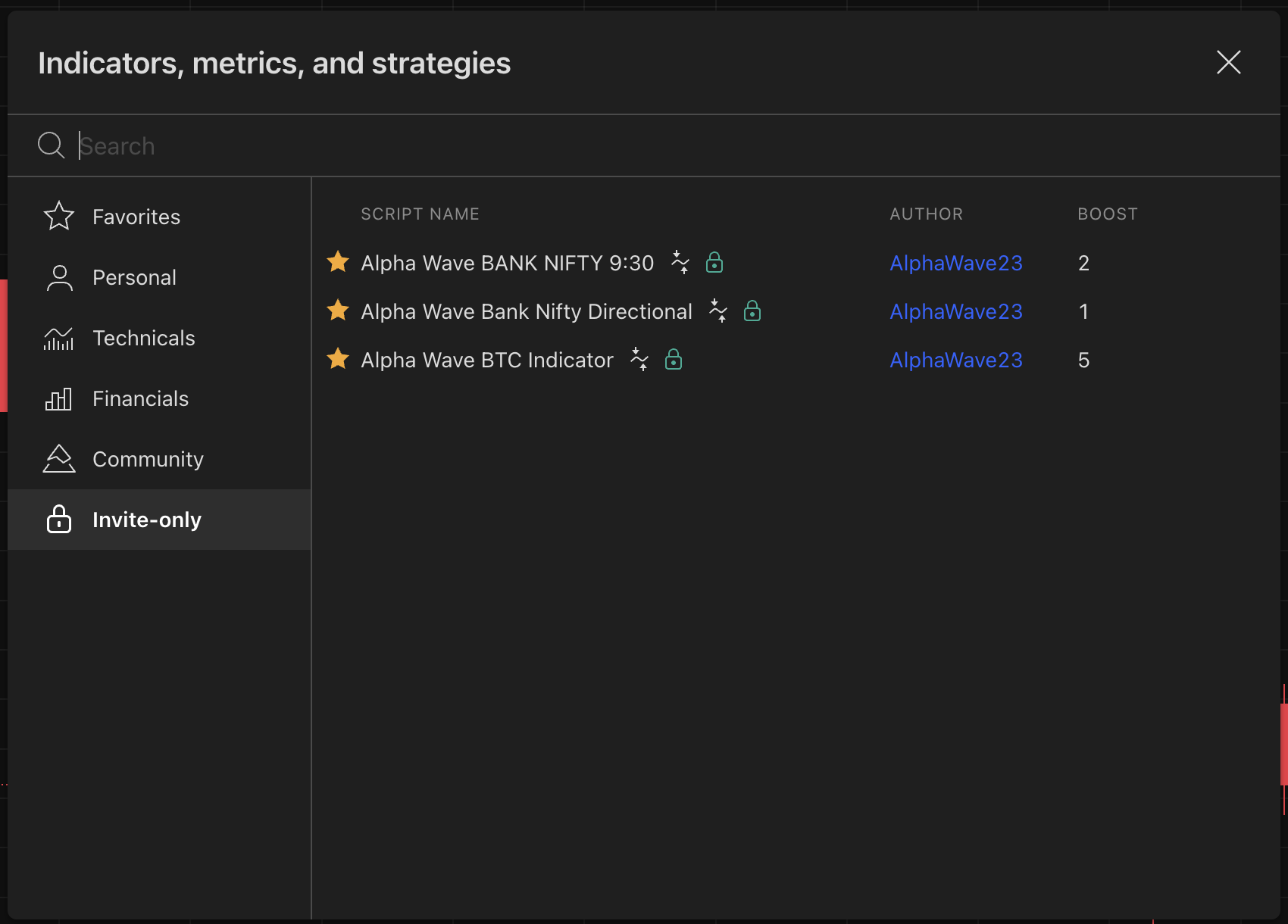Click lock icon next to BANK NIFTY 9:30
The height and width of the screenshot is (924, 1288).
coord(714,262)
